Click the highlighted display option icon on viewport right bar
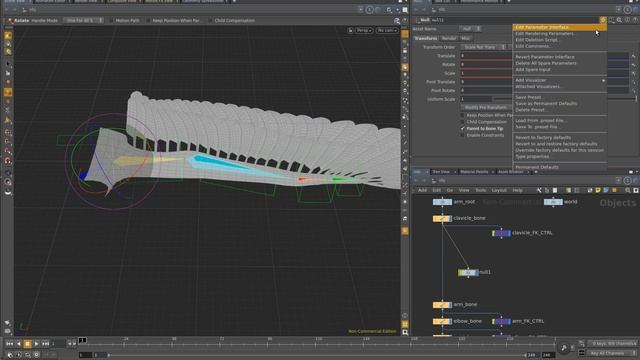640x360 pixels. click(405, 67)
